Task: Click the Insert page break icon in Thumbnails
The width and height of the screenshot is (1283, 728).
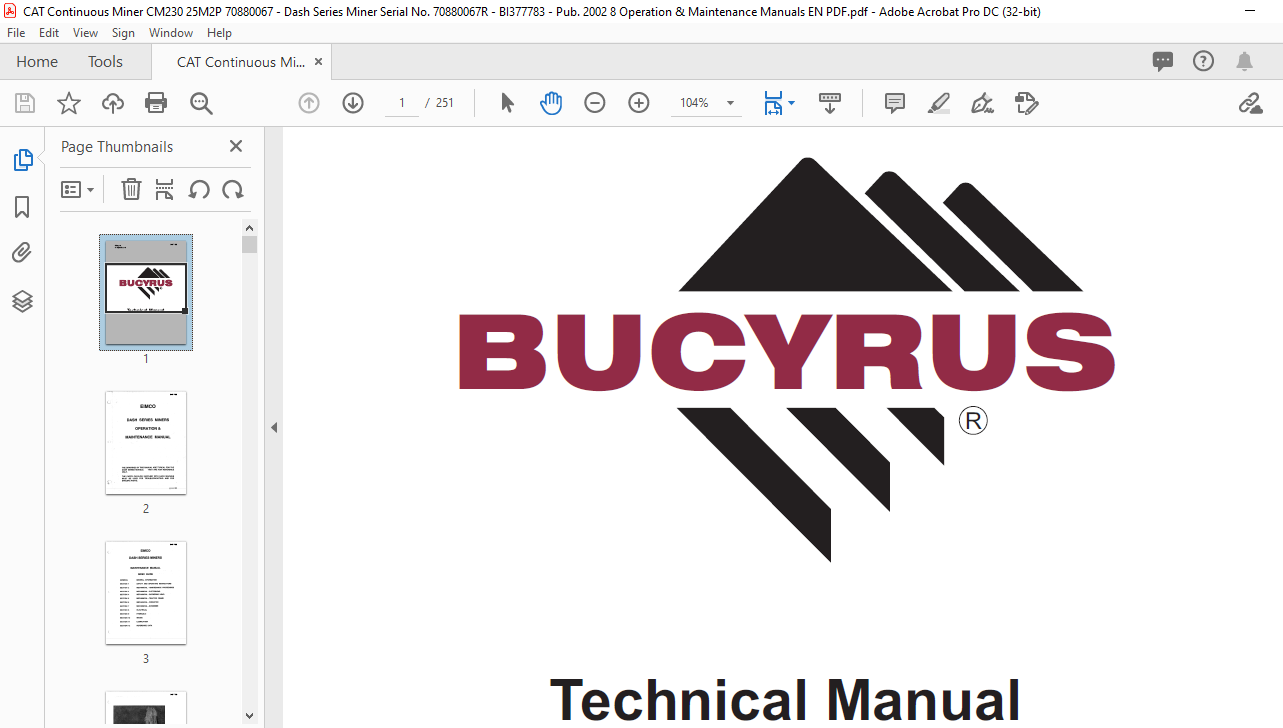Action: [x=165, y=189]
